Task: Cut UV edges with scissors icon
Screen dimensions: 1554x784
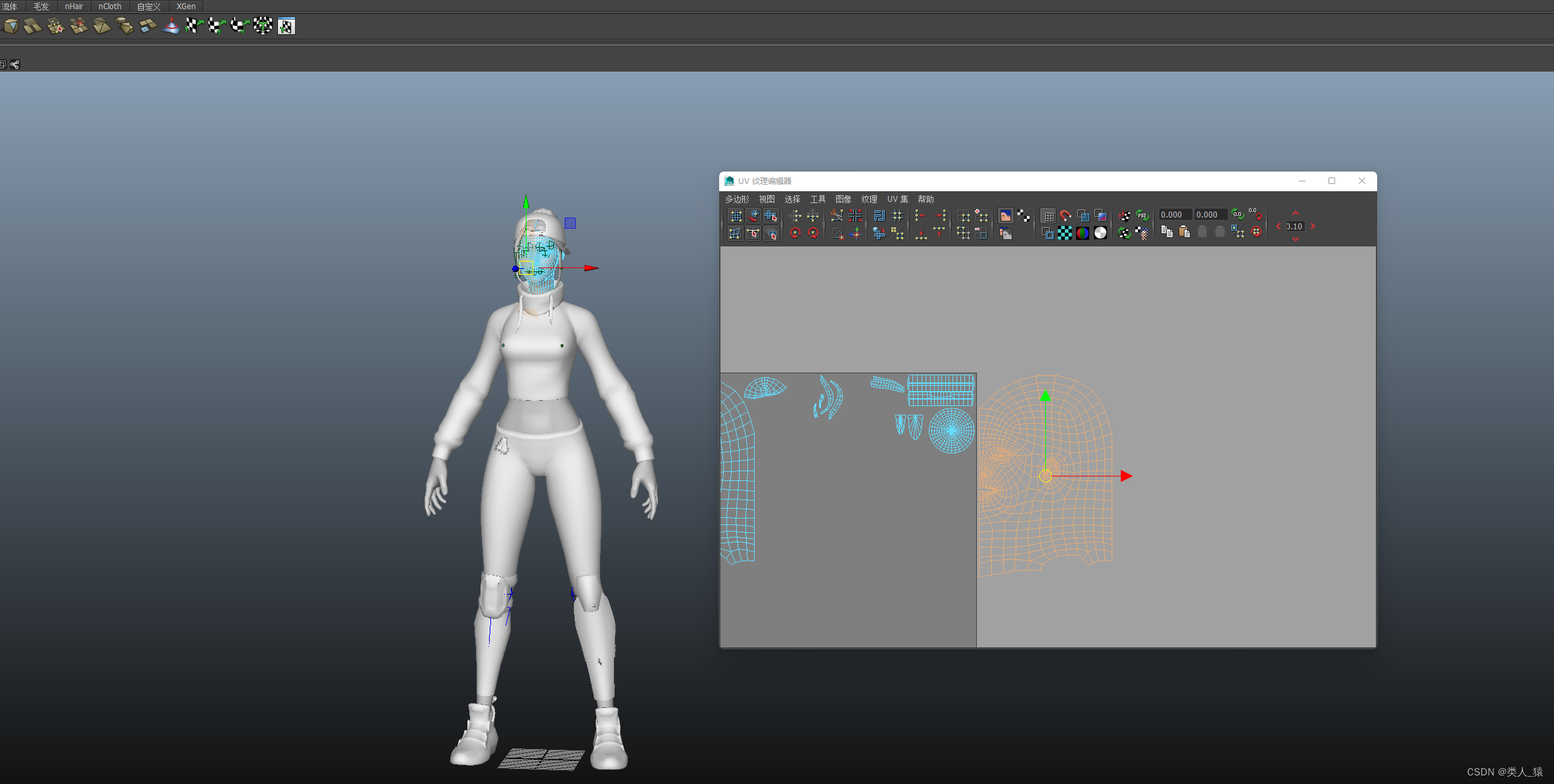Action: 837,216
